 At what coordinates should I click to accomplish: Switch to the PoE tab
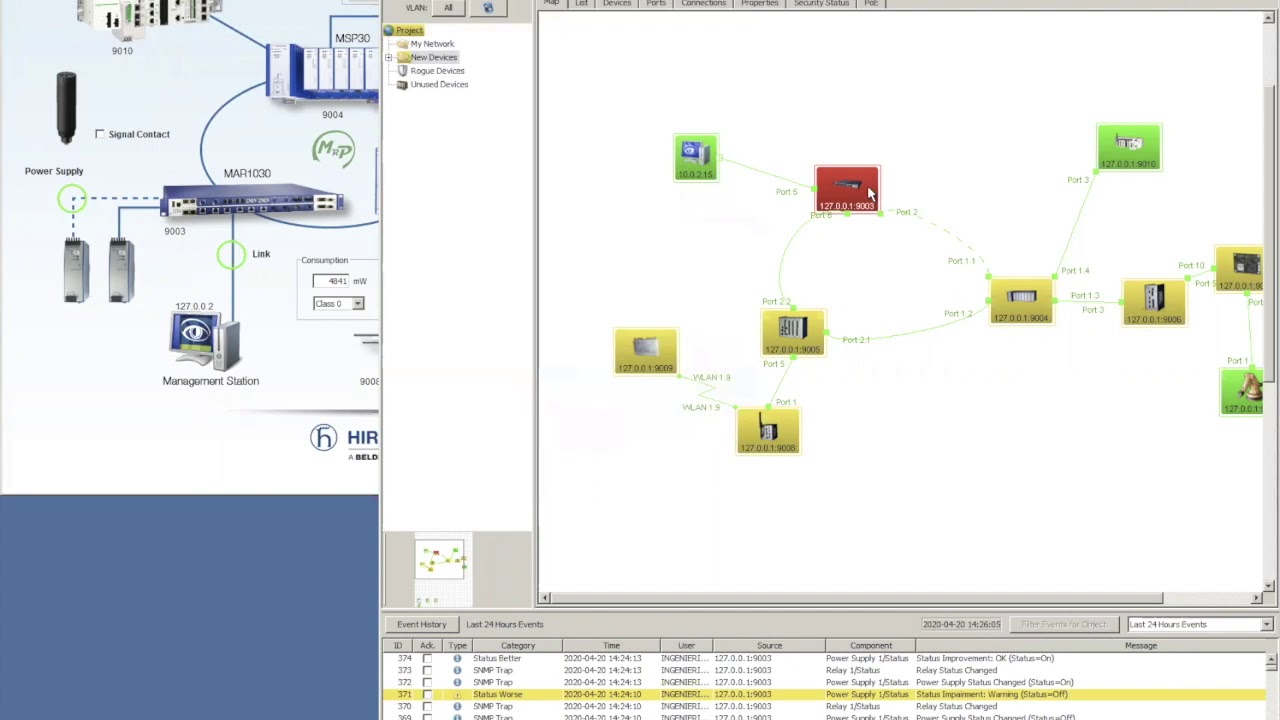pos(871,4)
